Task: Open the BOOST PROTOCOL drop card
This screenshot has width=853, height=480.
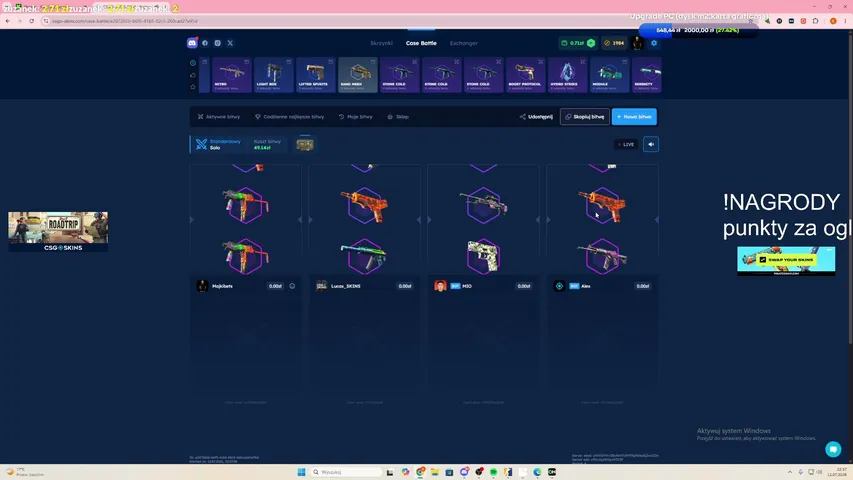Action: tap(525, 75)
